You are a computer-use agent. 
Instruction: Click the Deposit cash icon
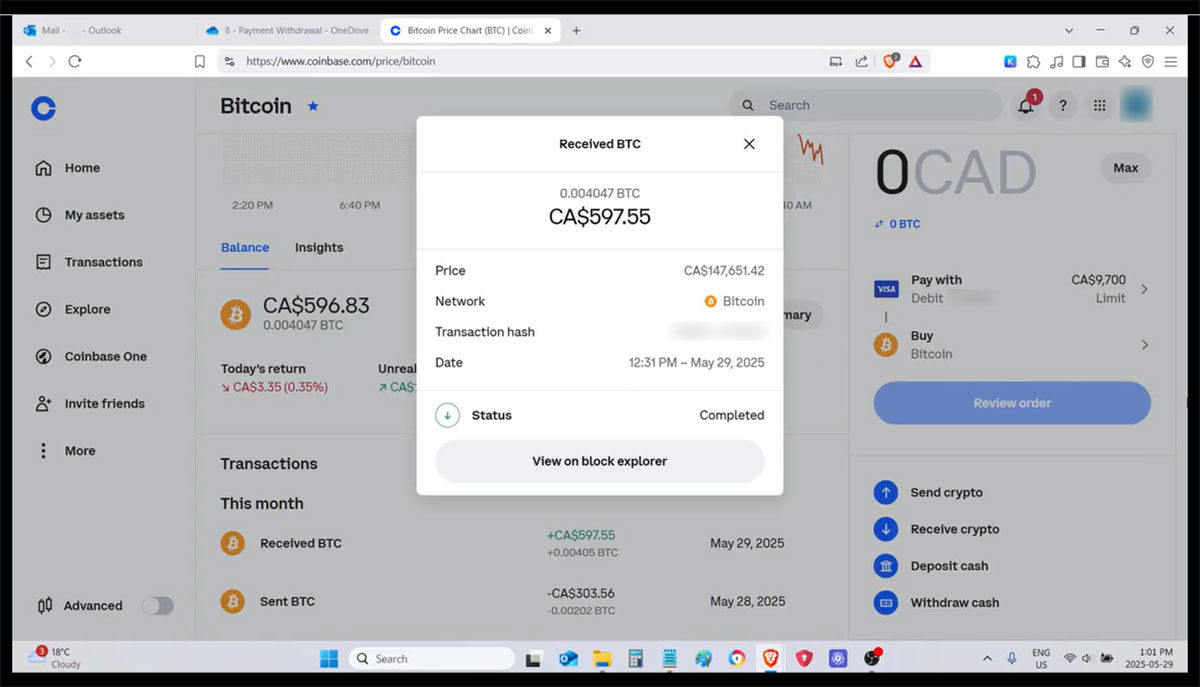click(x=886, y=566)
